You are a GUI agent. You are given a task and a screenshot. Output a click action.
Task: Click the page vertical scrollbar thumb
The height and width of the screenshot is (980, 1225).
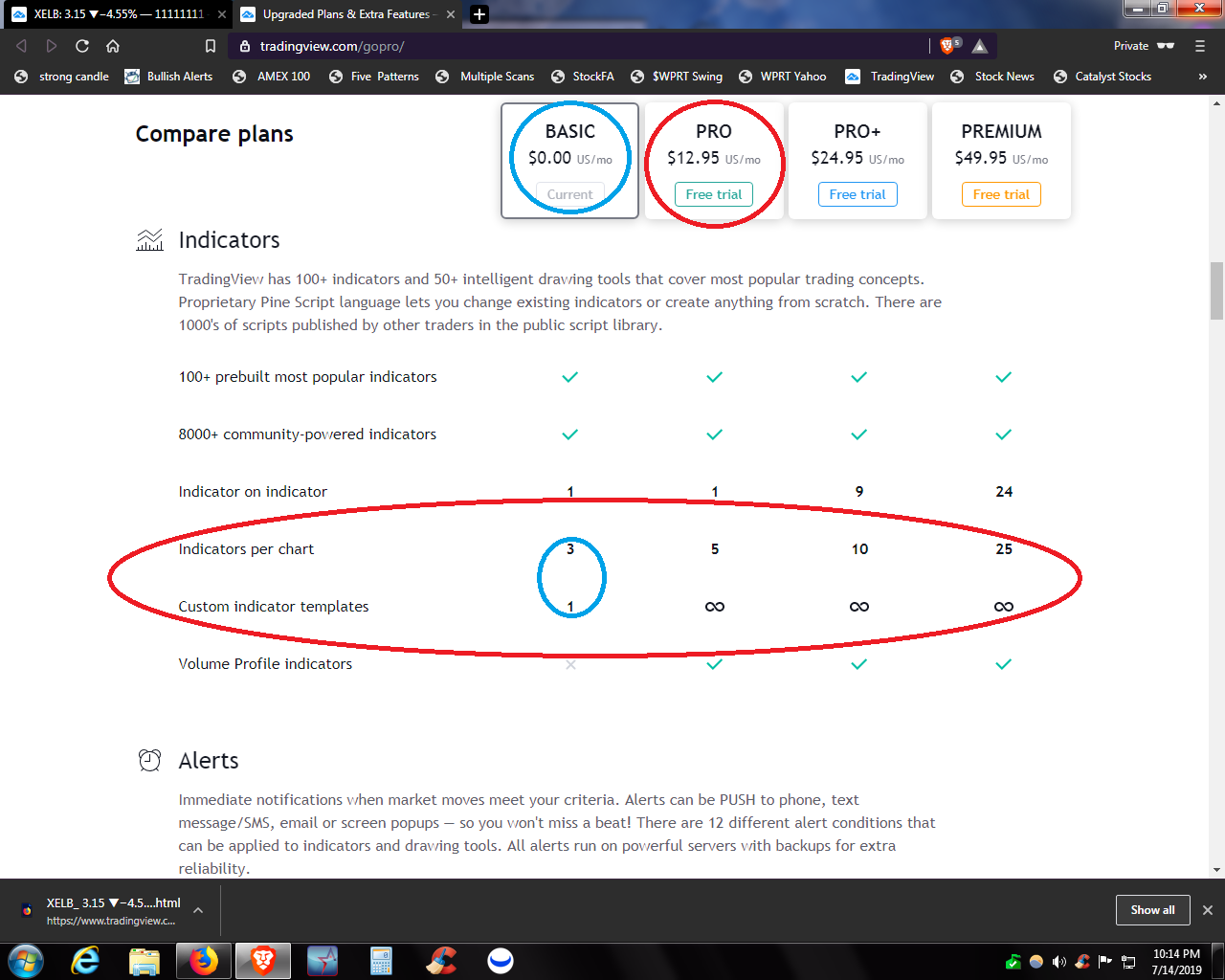[1217, 290]
